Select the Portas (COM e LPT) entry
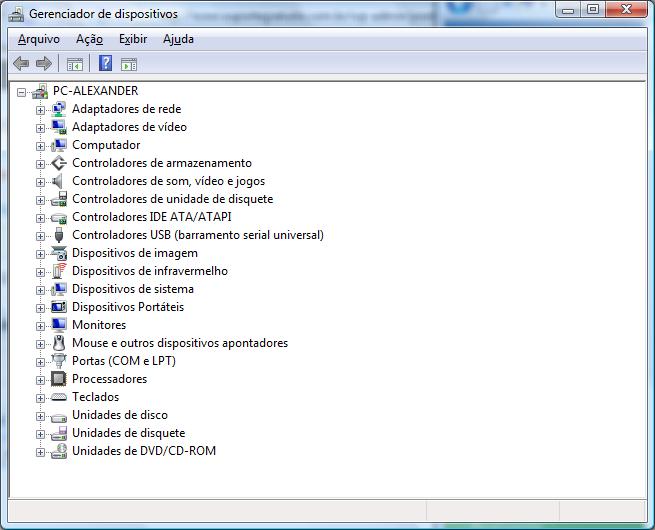The width and height of the screenshot is (655, 530). (x=123, y=361)
